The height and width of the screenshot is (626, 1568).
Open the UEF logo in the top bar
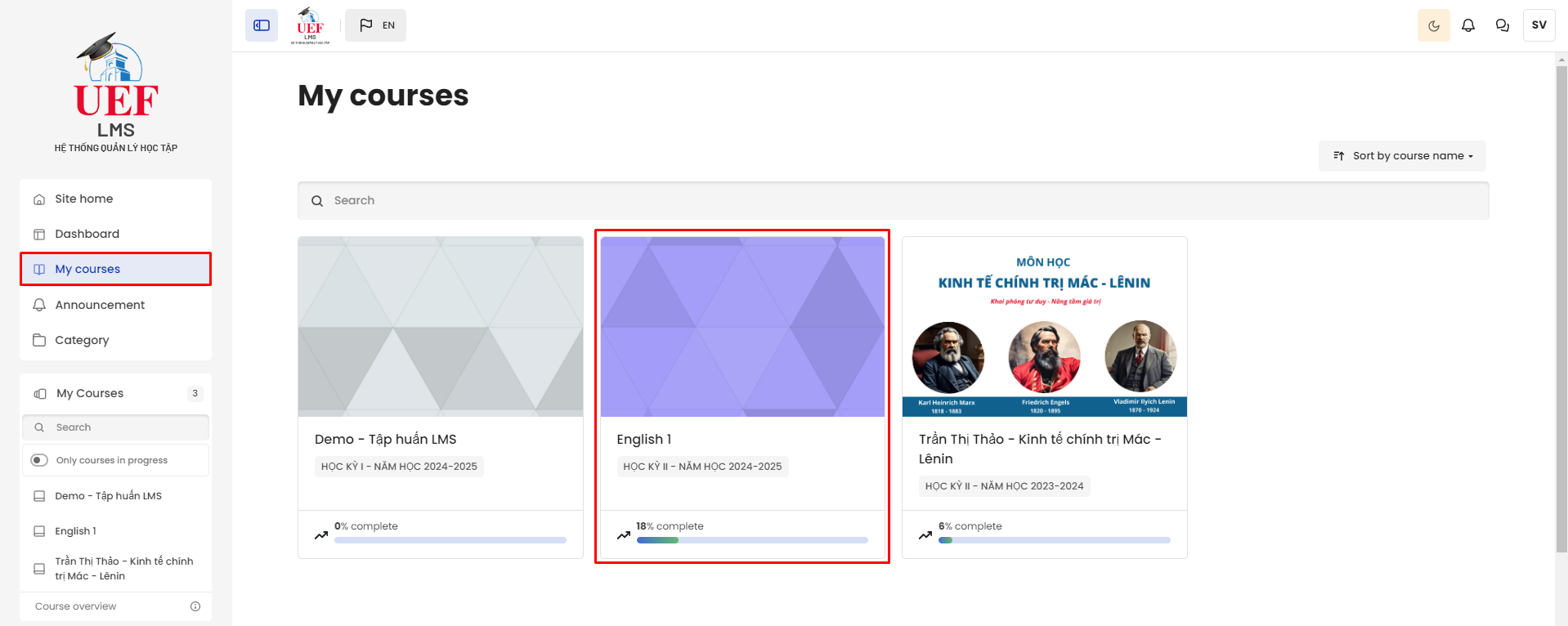click(x=311, y=25)
